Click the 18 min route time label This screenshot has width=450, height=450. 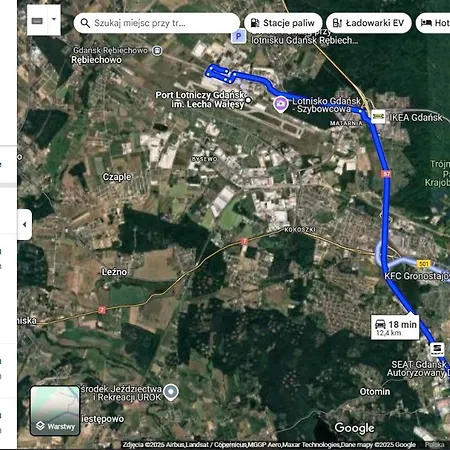point(403,324)
